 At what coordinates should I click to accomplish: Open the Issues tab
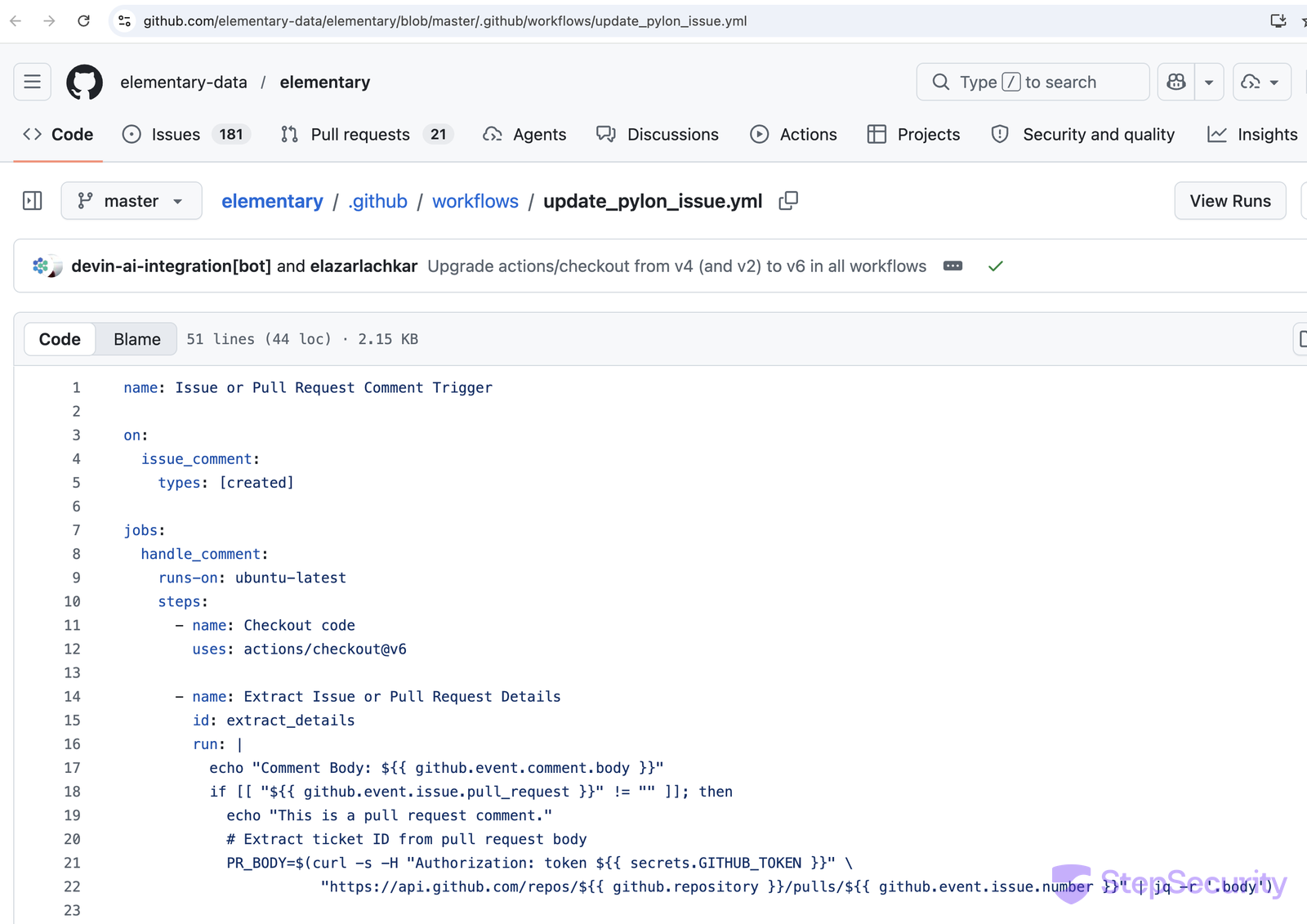185,134
